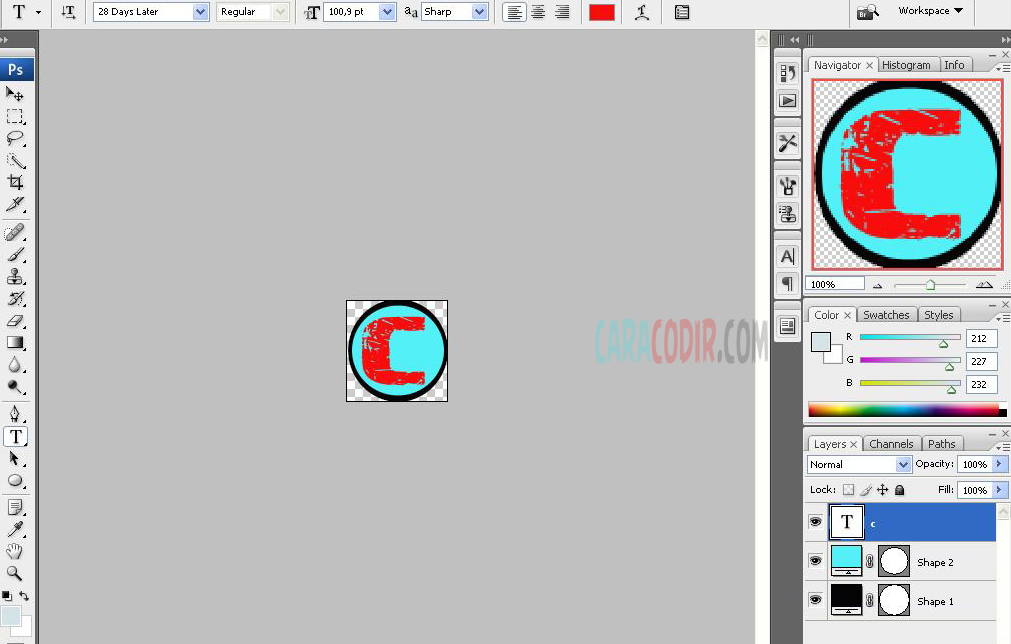This screenshot has height=644, width=1011.
Task: Select the Hand tool
Action: point(14,551)
